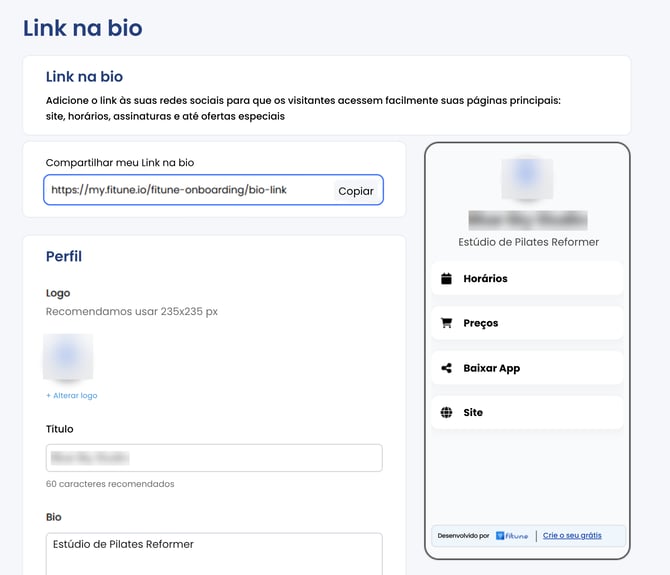Click the globe icon beside Site

point(446,412)
